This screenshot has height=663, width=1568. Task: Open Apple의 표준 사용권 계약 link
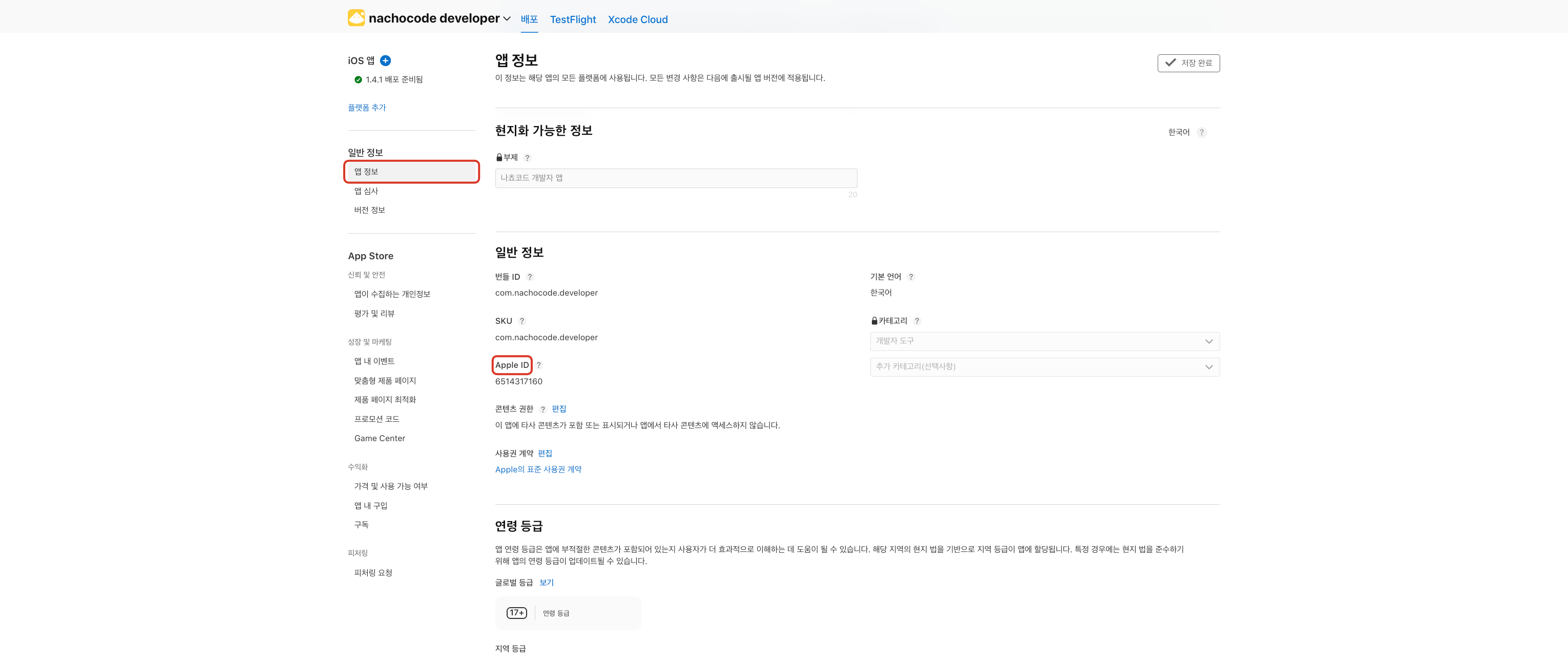(538, 469)
